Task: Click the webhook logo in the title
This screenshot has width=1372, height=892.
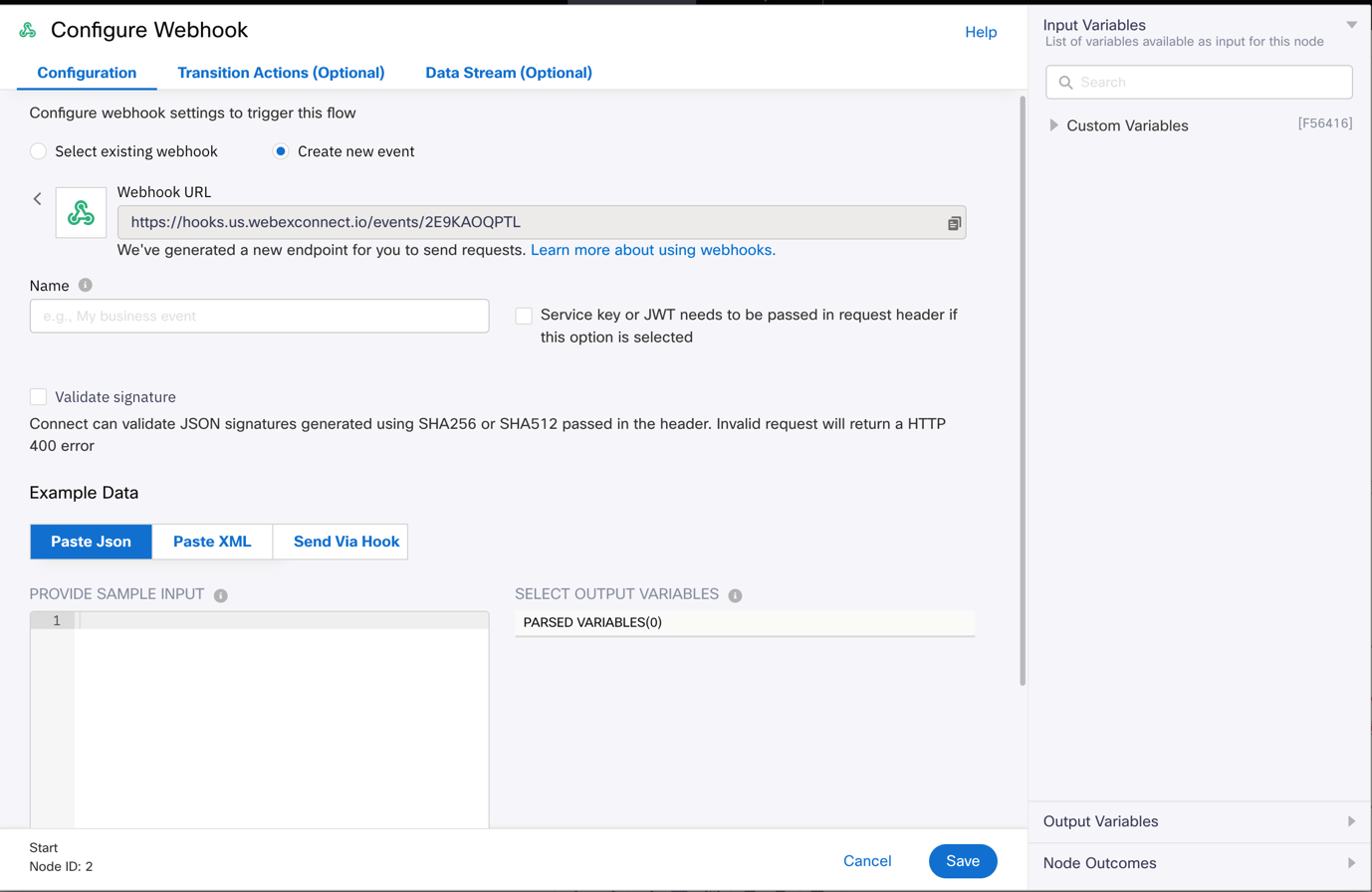Action: 28,31
